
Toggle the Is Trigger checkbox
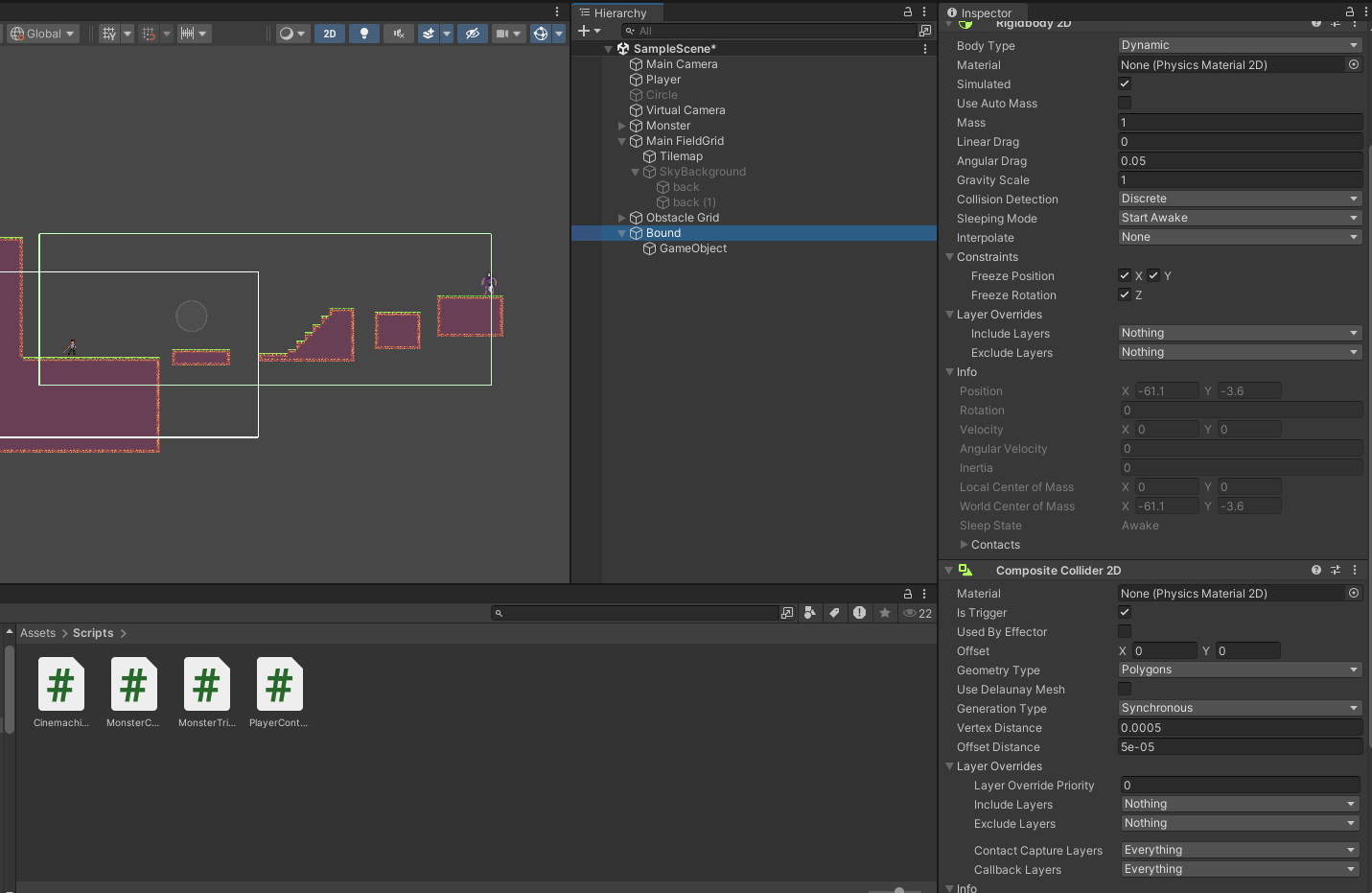1125,612
